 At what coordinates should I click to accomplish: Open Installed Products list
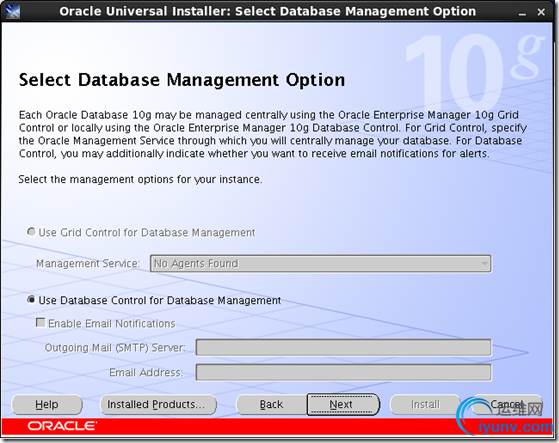click(158, 405)
